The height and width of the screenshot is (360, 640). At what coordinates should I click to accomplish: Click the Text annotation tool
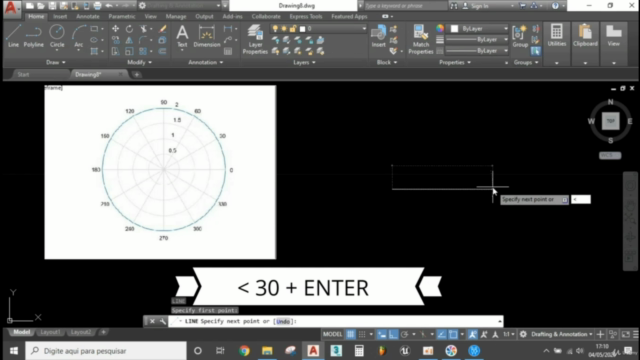(x=182, y=36)
